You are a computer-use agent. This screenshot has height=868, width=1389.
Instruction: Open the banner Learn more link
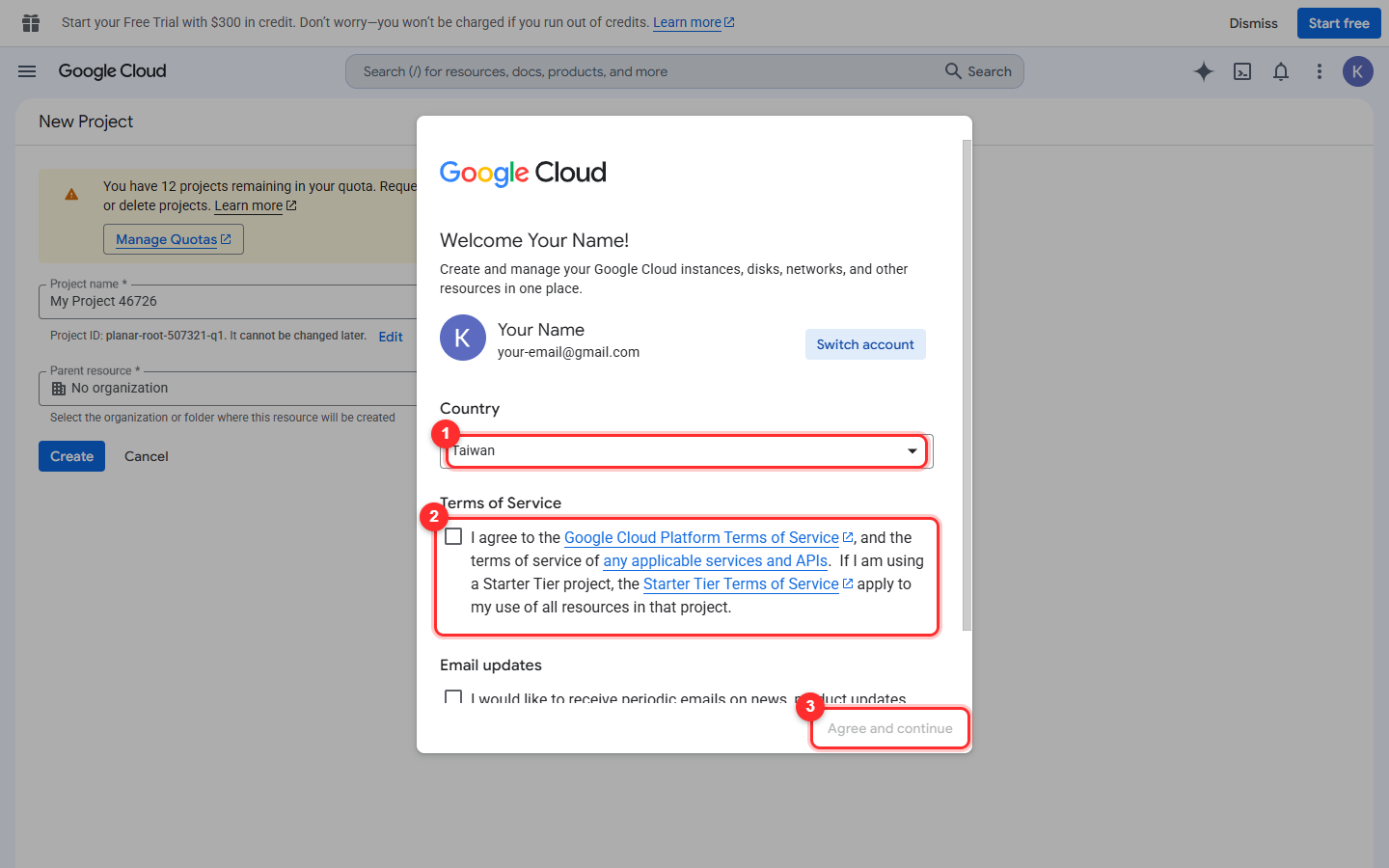pyautogui.click(x=694, y=22)
